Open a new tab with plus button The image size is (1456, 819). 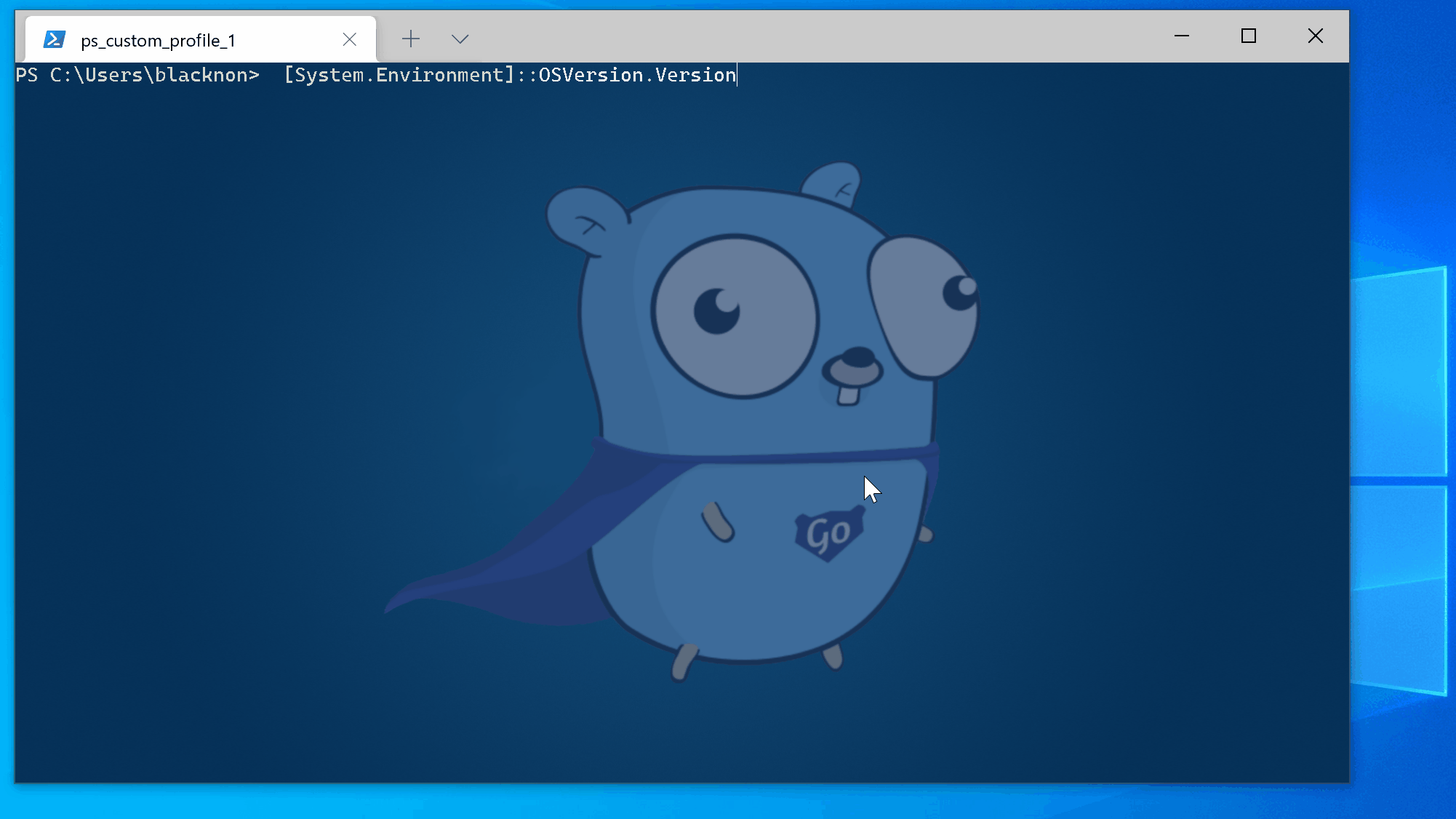point(411,39)
